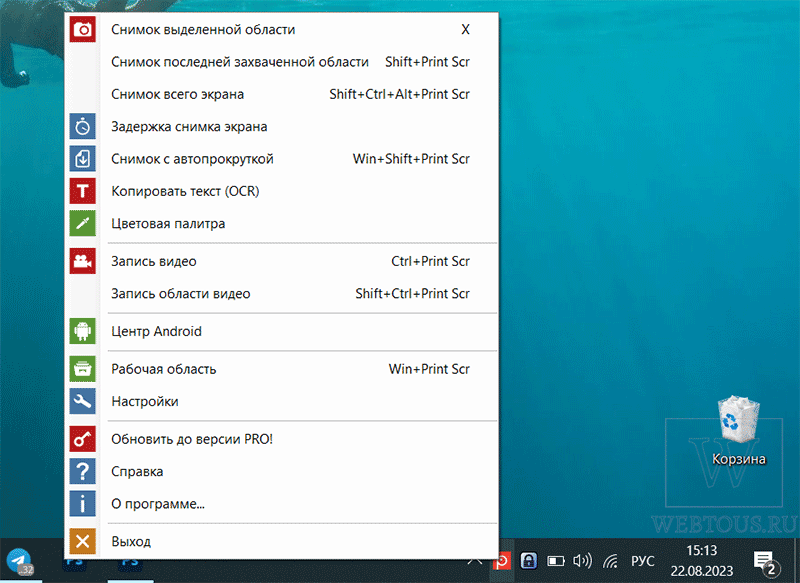Click the red video camera record icon
Screen dimensions: 800x583
(x=83, y=261)
